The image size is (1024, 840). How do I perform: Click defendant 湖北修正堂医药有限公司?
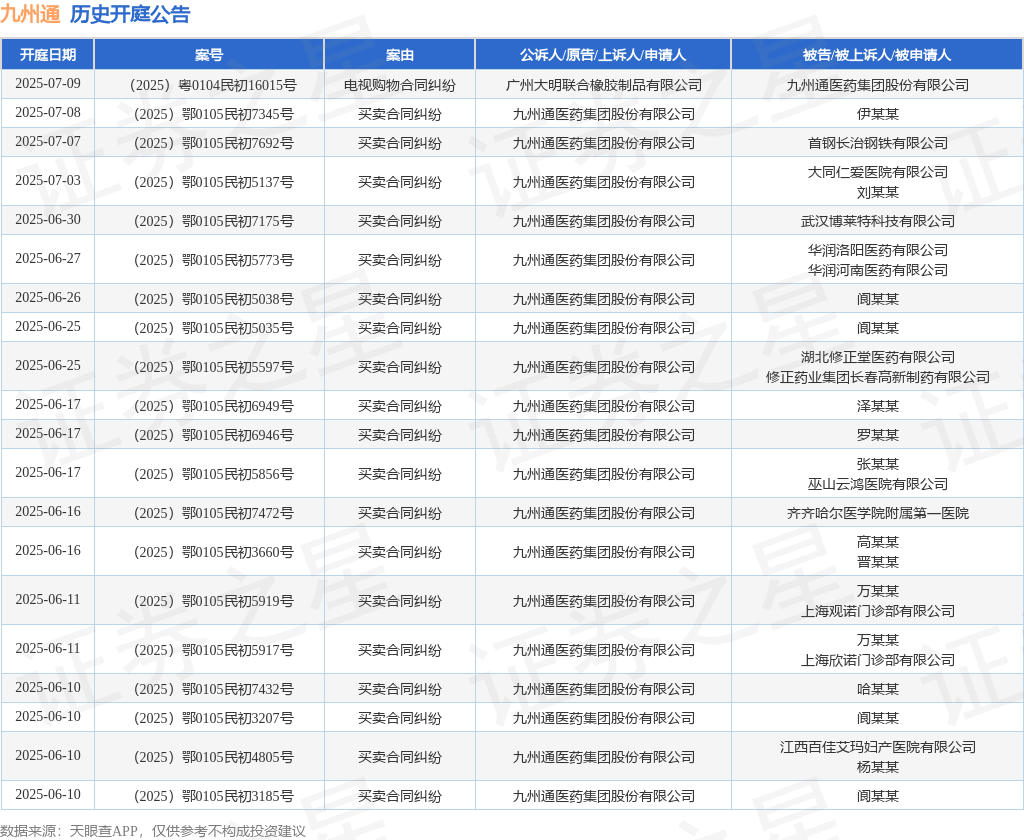tap(878, 357)
